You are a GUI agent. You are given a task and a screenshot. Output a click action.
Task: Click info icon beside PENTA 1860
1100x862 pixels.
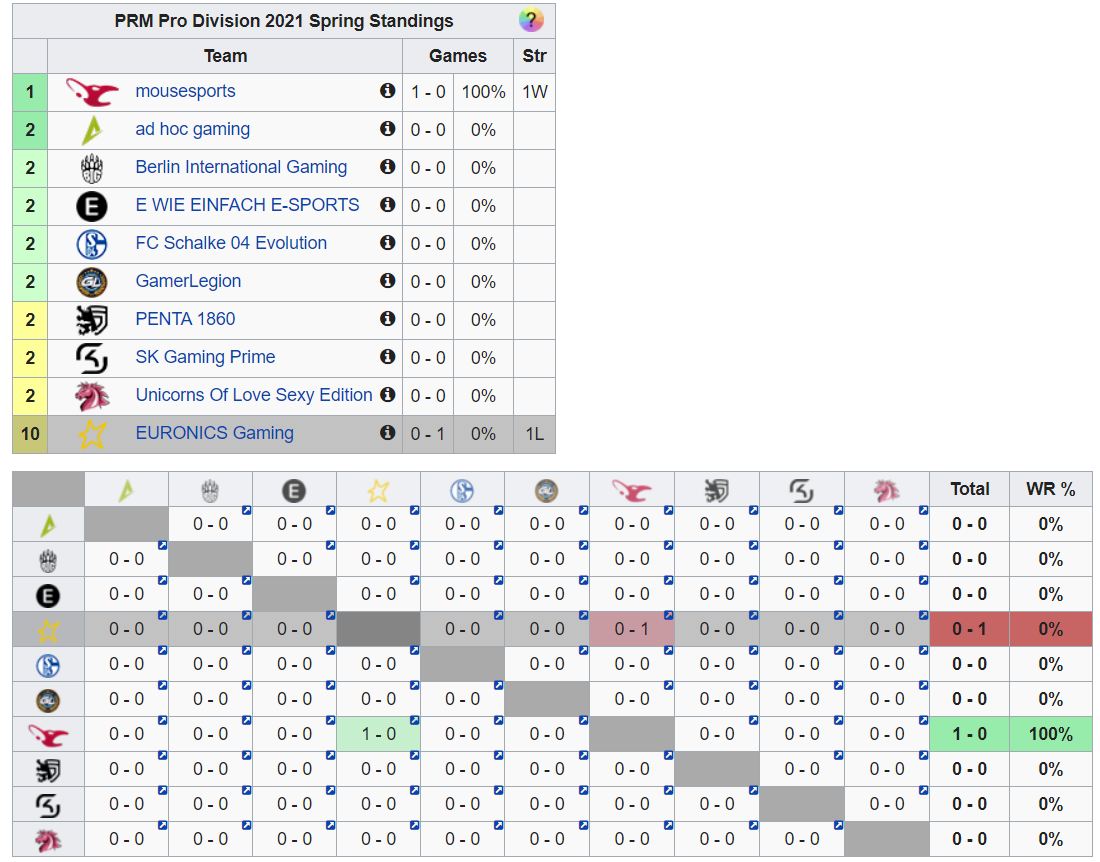[388, 319]
